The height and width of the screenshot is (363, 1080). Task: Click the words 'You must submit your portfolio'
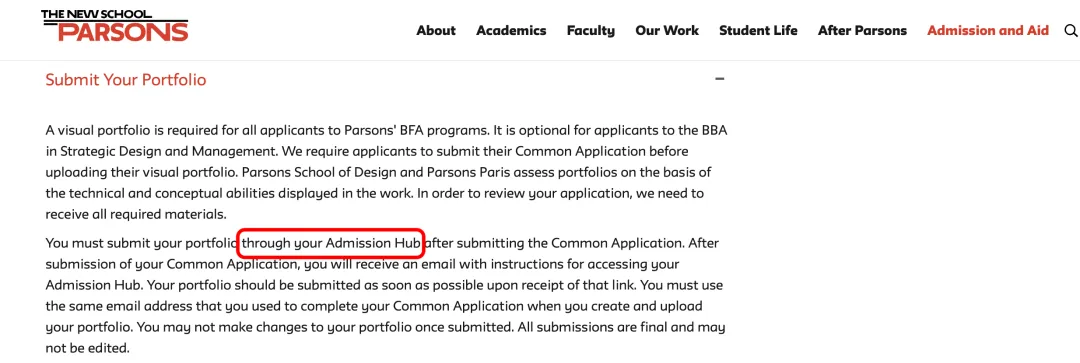click(x=141, y=243)
